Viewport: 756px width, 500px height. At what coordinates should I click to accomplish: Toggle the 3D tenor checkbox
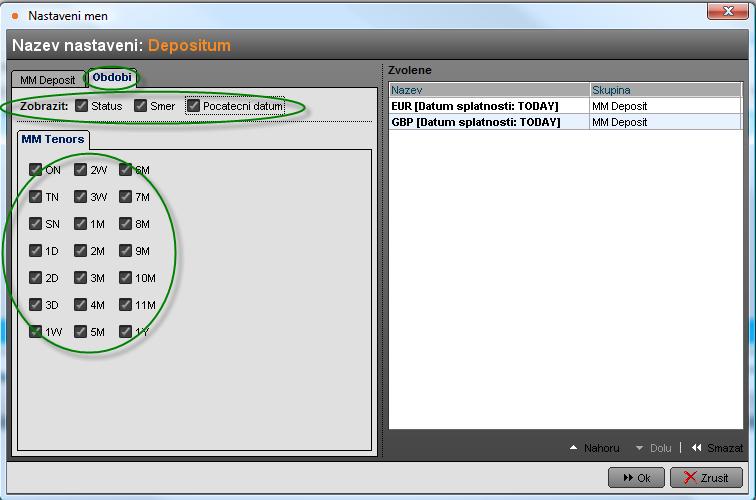pyautogui.click(x=35, y=304)
